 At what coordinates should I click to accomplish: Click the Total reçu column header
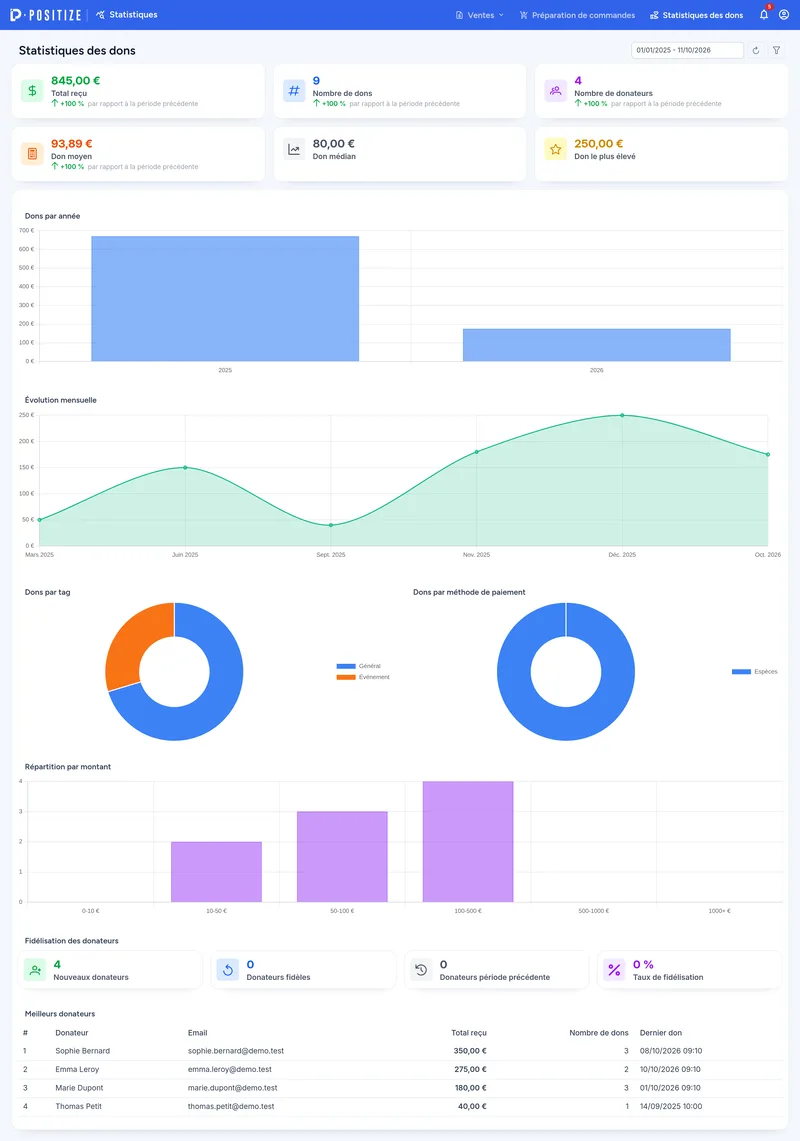tap(469, 1033)
